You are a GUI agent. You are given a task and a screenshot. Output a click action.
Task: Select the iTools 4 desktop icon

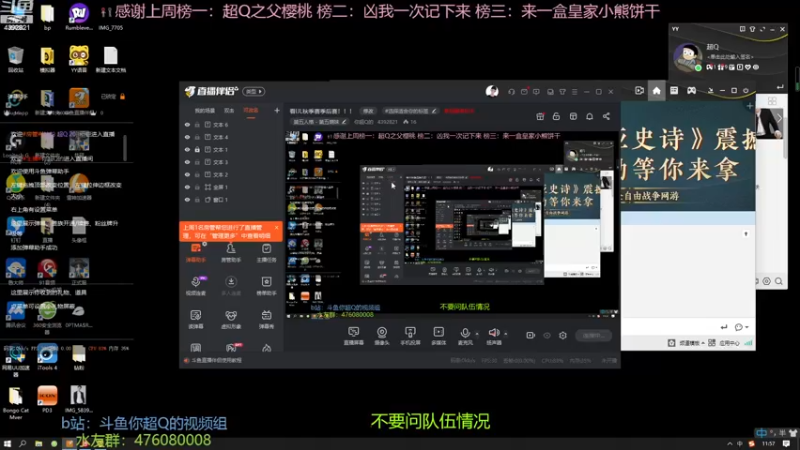tap(47, 357)
